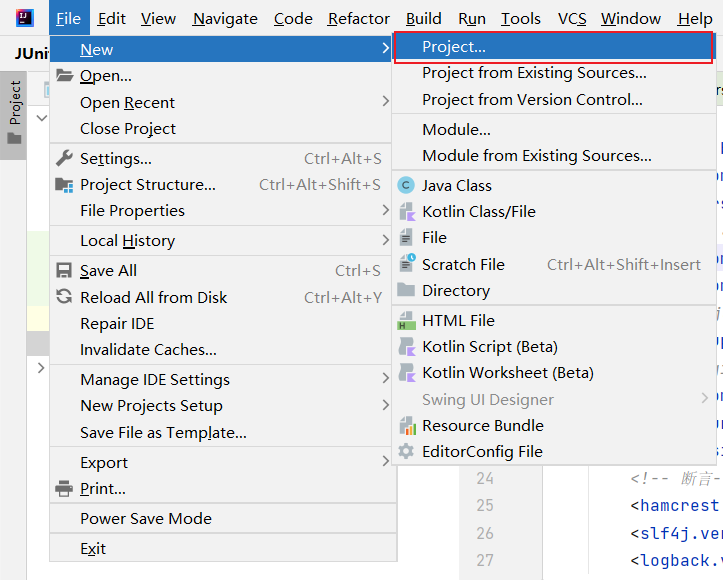
Task: Click the Kotlin Class/File icon
Action: [x=406, y=212]
